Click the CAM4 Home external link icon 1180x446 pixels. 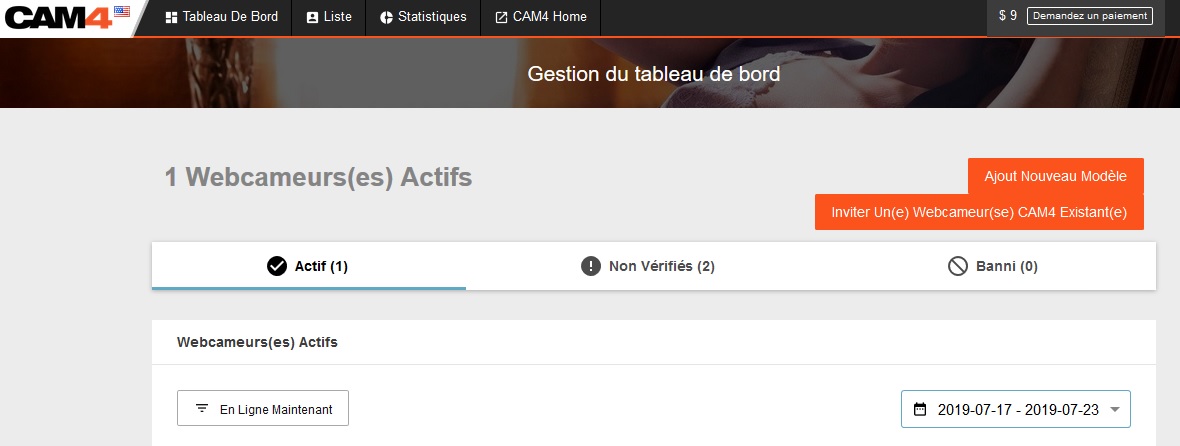click(x=501, y=17)
